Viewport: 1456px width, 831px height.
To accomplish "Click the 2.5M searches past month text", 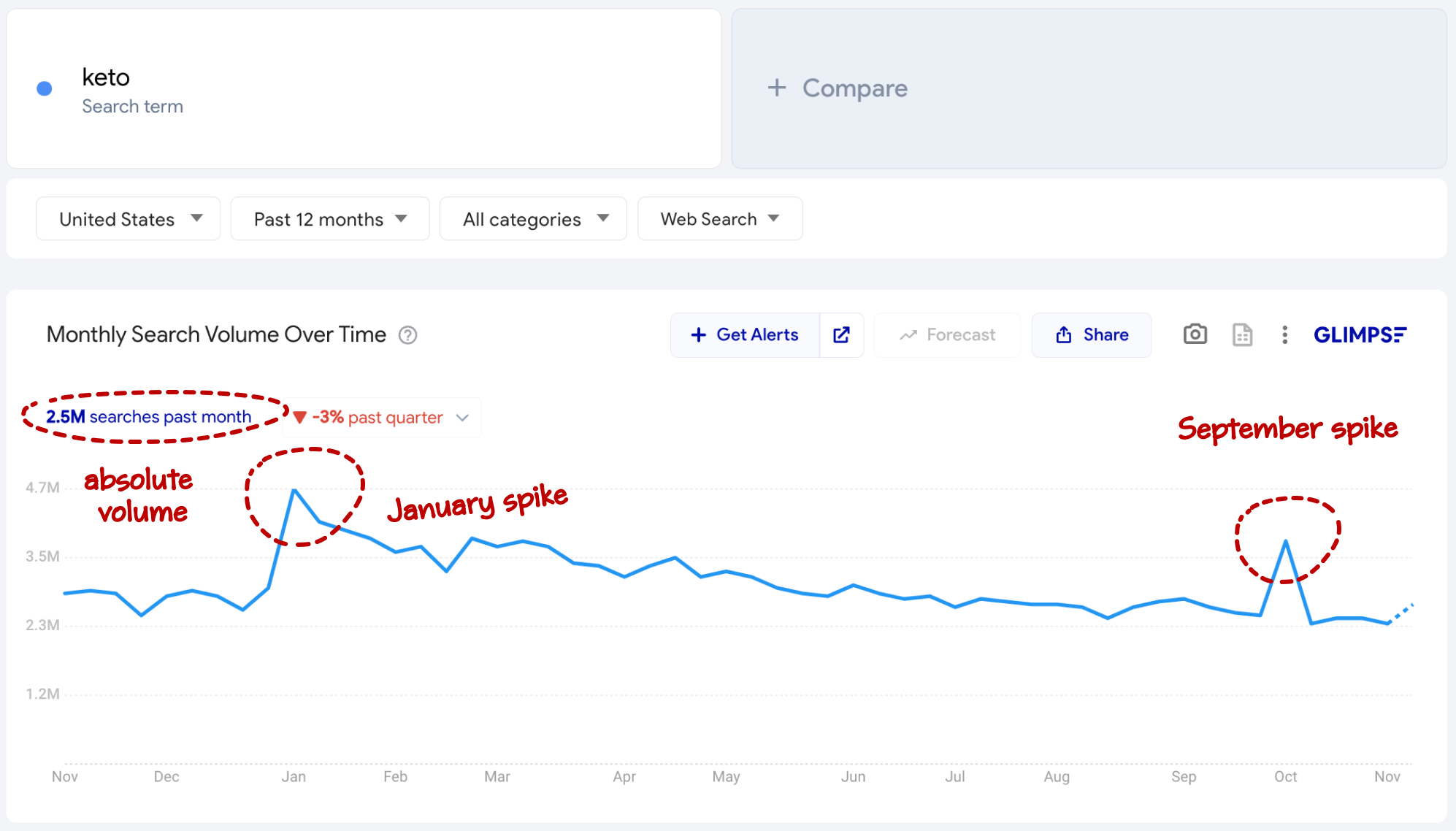I will pos(149,417).
